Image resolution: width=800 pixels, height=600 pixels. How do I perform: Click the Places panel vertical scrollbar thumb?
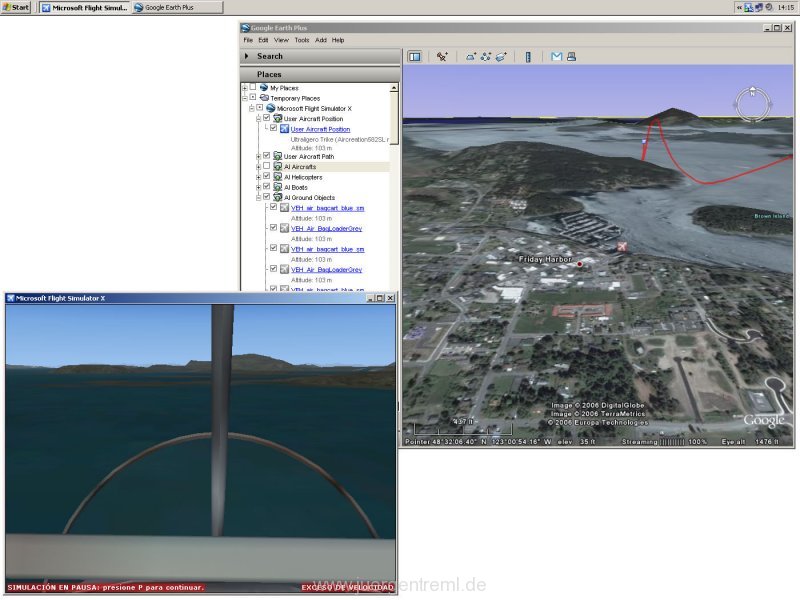(x=394, y=118)
